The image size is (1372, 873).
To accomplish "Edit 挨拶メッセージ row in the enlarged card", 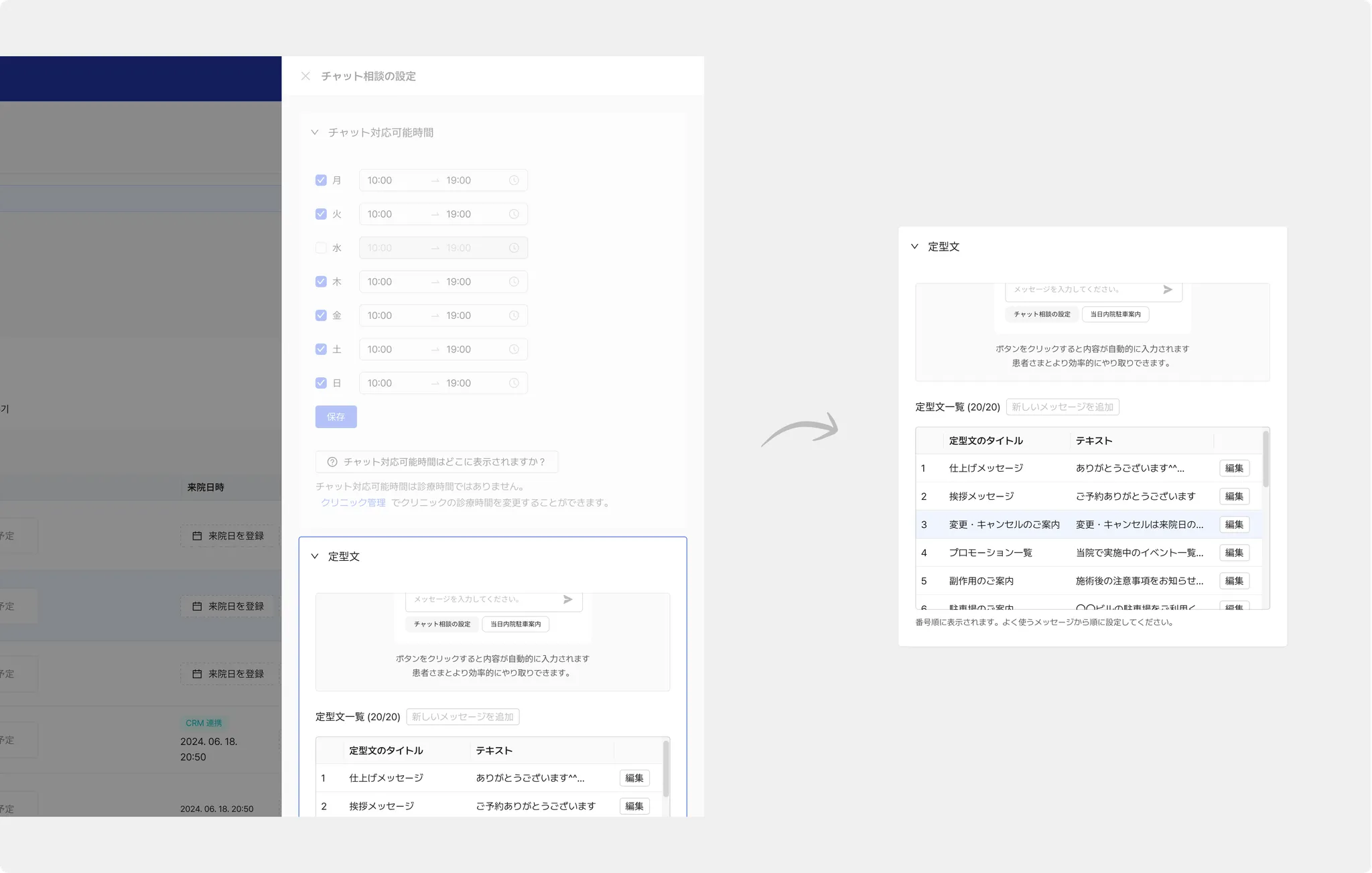I will (1234, 496).
